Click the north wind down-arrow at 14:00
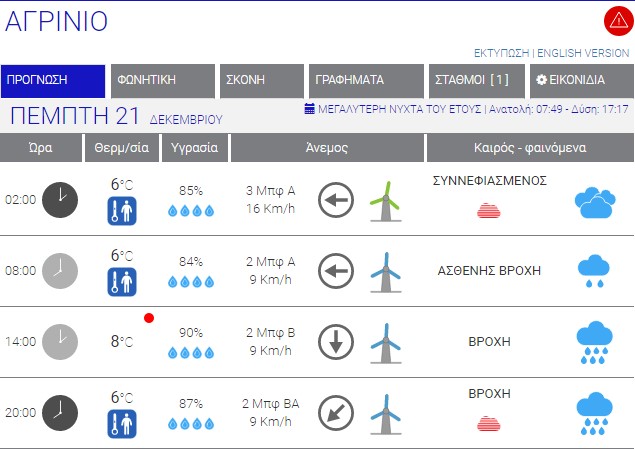The height and width of the screenshot is (449, 635). [336, 342]
